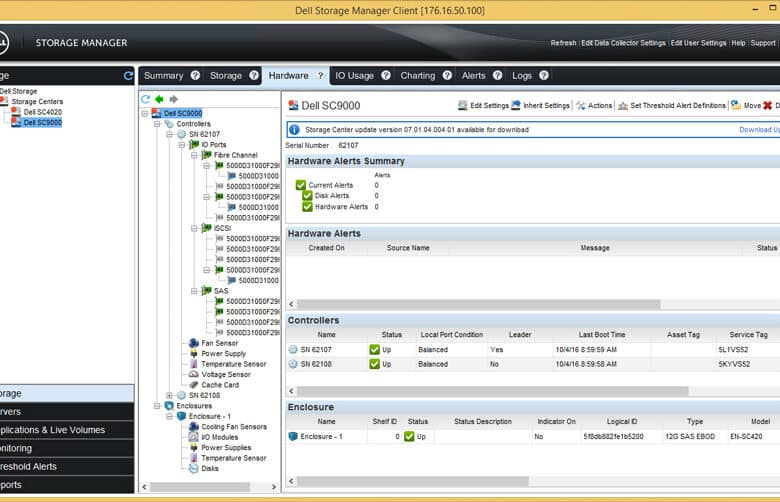This screenshot has height=502, width=780.
Task: Go back with the green back arrow
Action: [159, 100]
